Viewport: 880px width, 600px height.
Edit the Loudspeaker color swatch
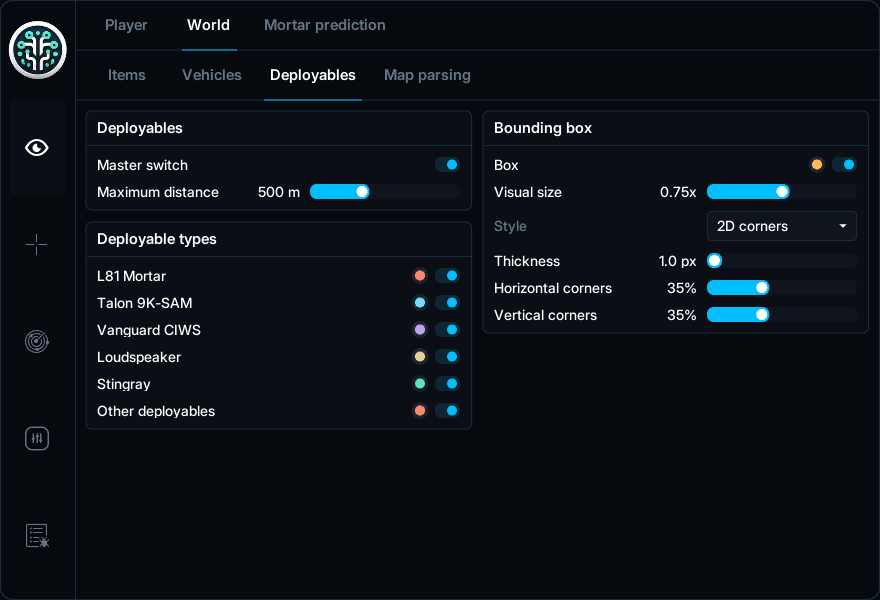pos(420,356)
